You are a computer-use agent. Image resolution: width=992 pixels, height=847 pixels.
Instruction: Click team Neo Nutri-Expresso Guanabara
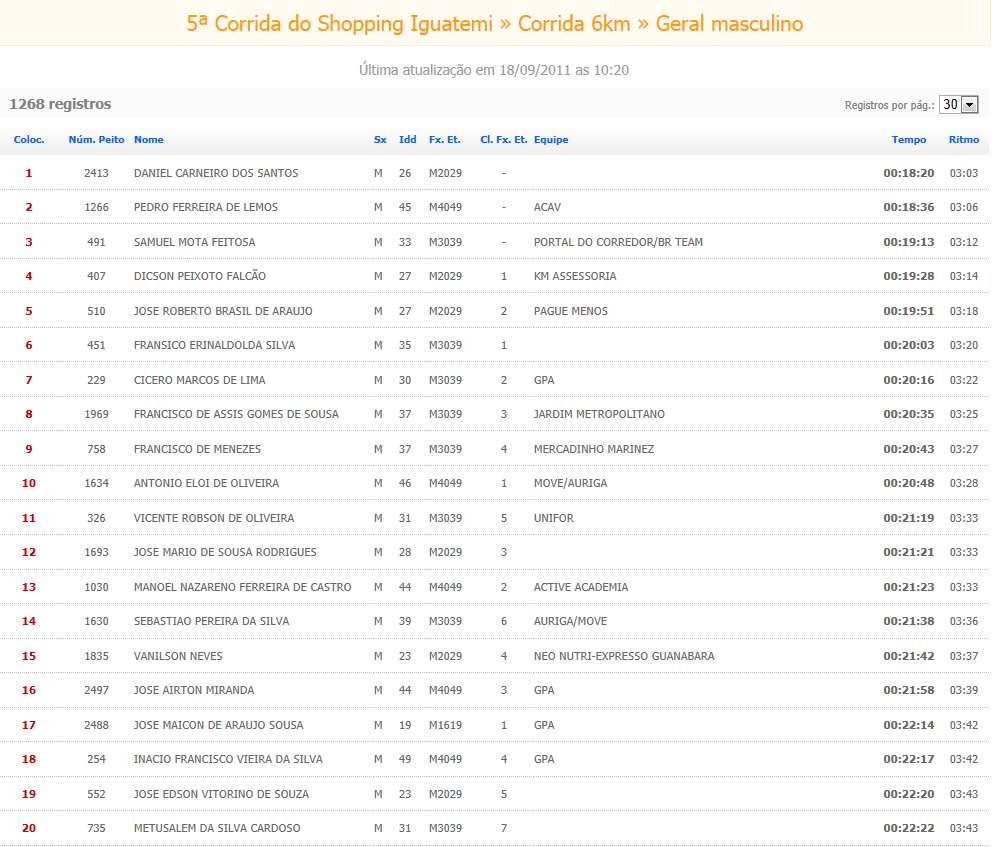click(x=623, y=656)
